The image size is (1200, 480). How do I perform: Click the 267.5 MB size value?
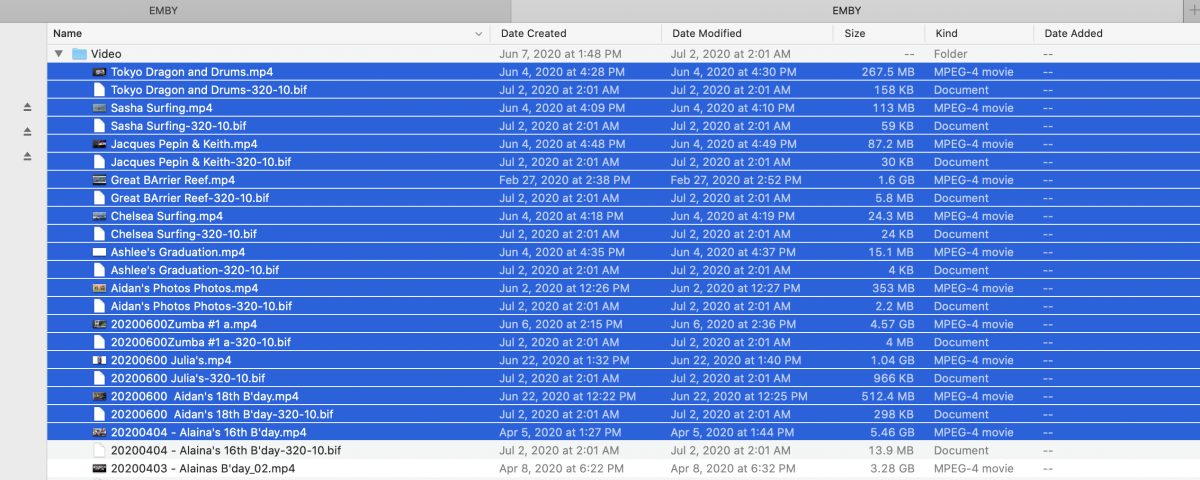[x=888, y=72]
